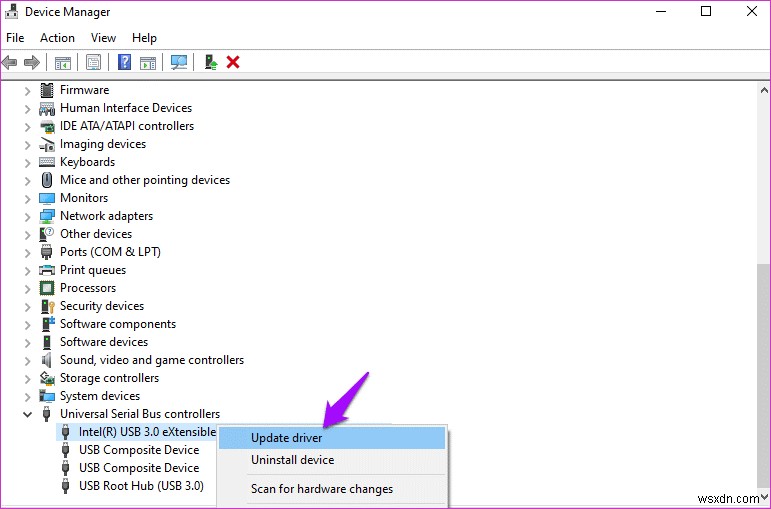Click the Firmware chip icon
This screenshot has height=509, width=771.
(x=47, y=90)
